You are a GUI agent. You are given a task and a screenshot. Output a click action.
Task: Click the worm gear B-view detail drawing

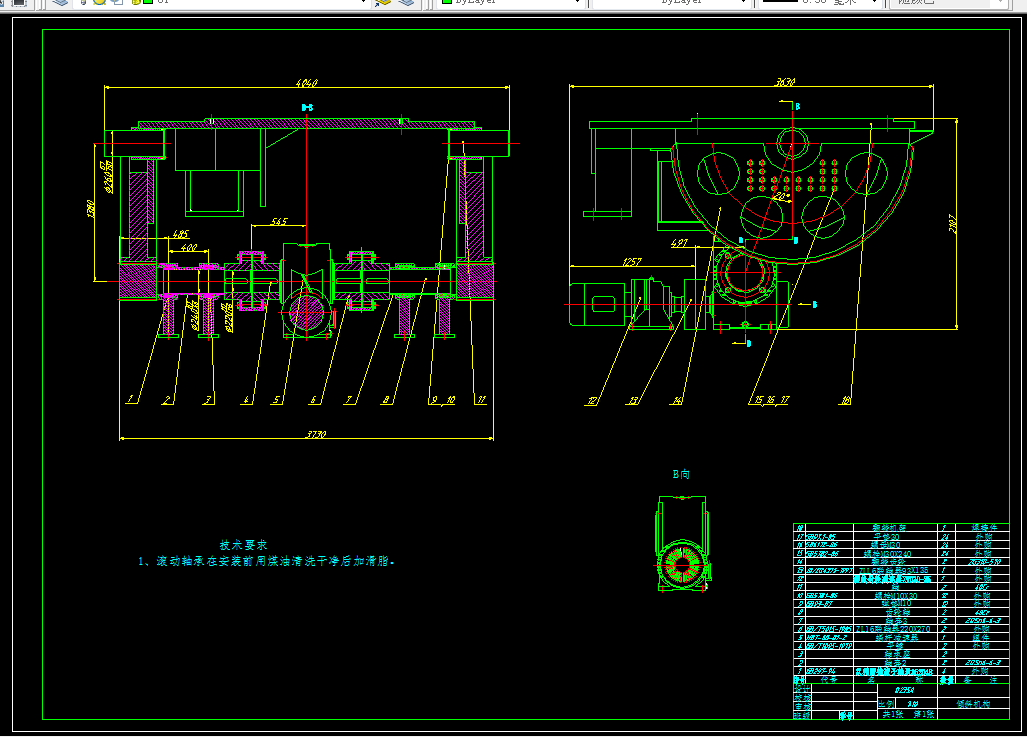click(683, 544)
